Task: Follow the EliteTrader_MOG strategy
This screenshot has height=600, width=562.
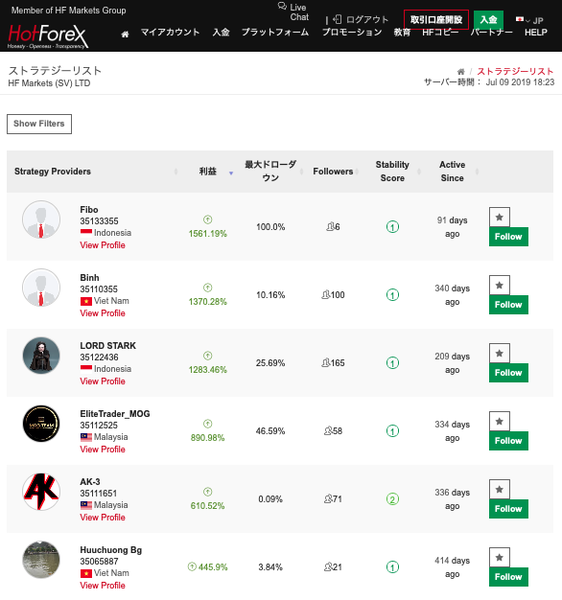Action: click(508, 441)
